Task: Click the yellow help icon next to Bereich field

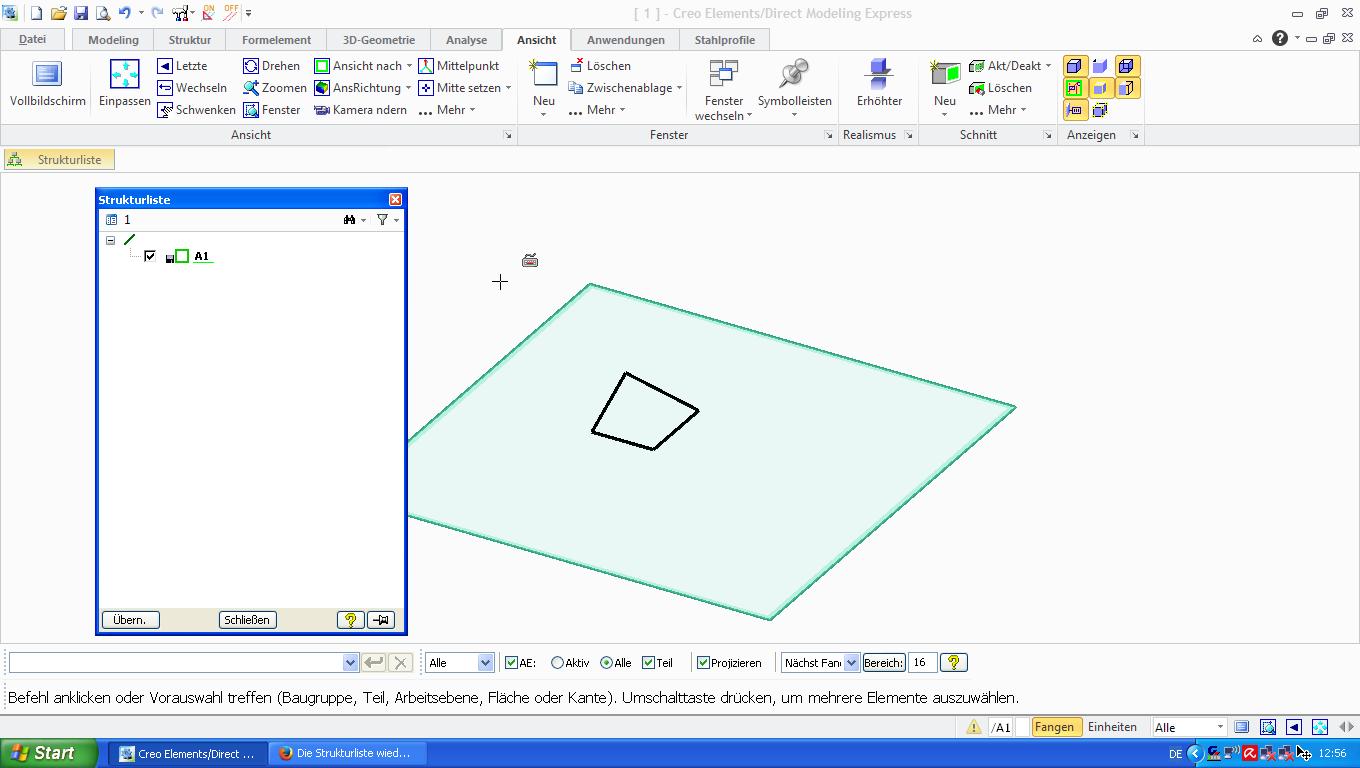Action: 954,662
